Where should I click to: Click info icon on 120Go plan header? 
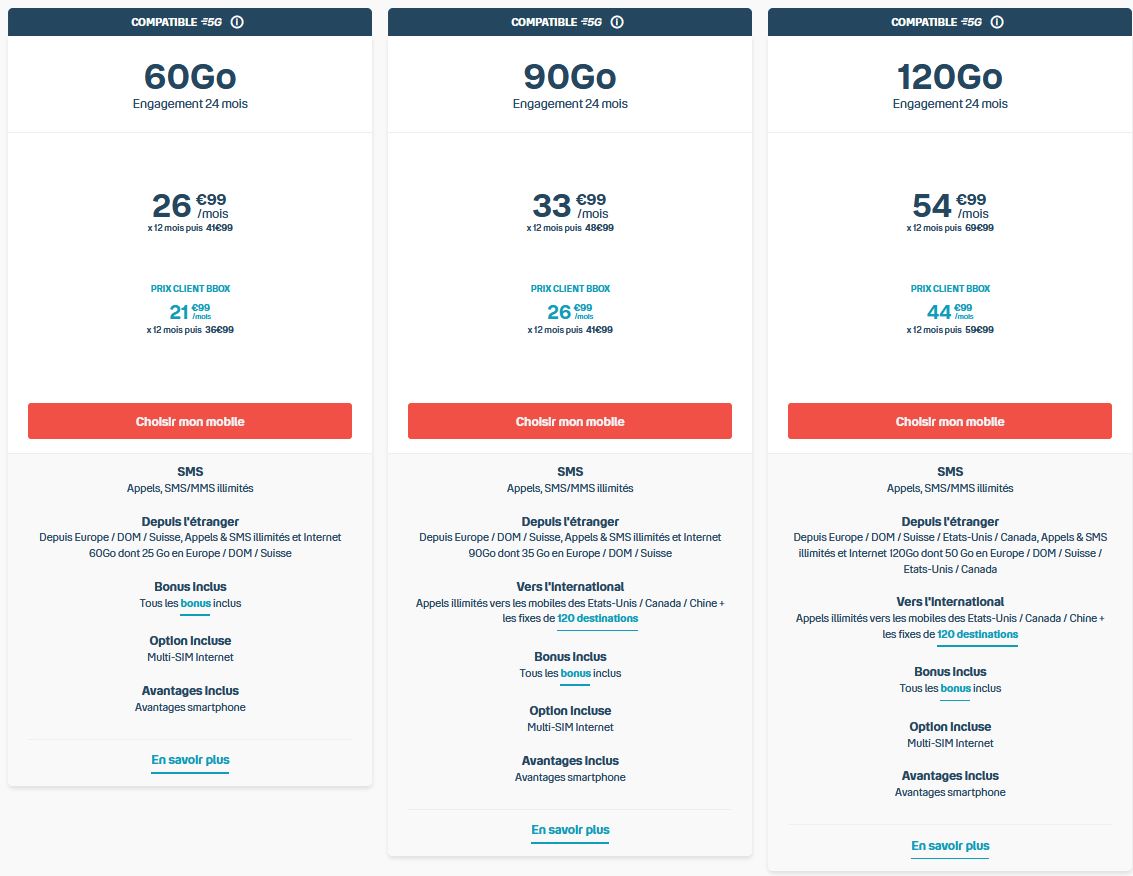tap(997, 22)
